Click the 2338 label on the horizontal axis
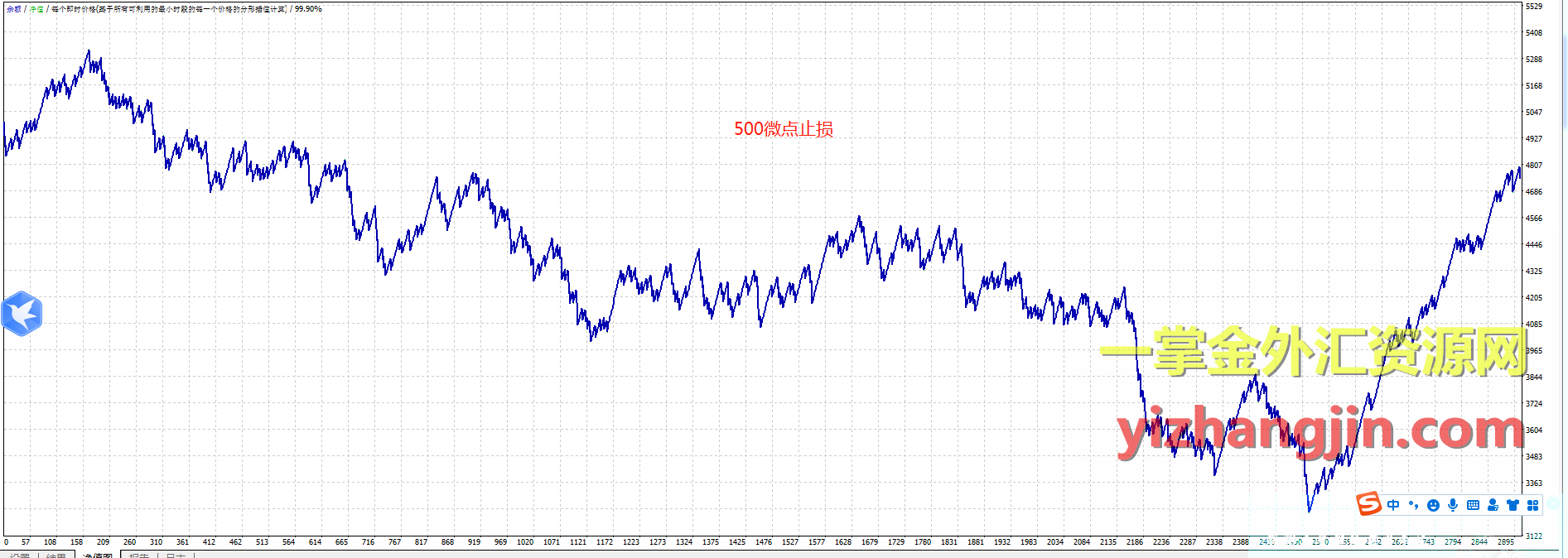 (1214, 542)
